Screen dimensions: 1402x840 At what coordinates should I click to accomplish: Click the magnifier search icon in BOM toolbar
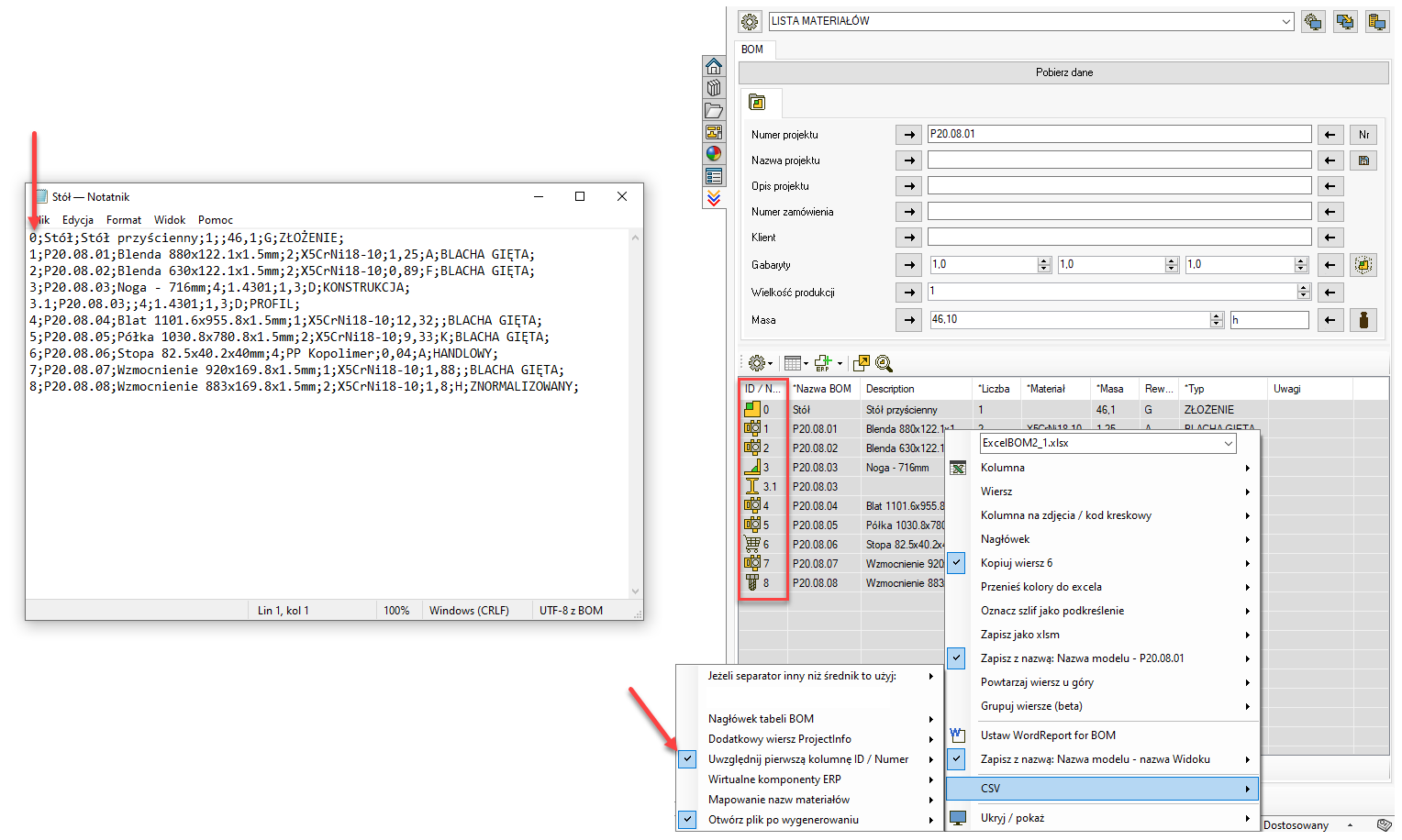[884, 363]
